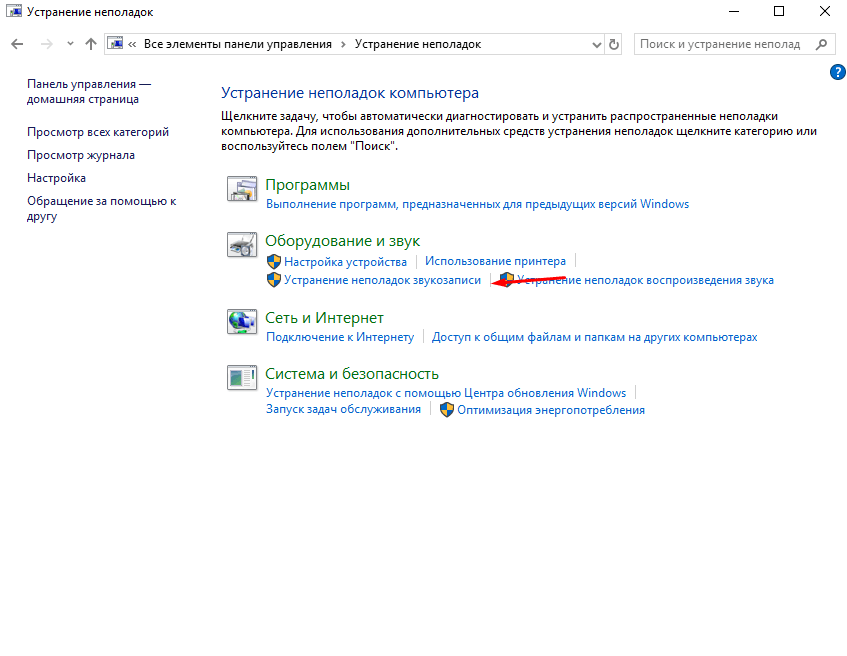The height and width of the screenshot is (656, 847).
Task: Maximize the Устранение неполадок window
Action: click(779, 11)
